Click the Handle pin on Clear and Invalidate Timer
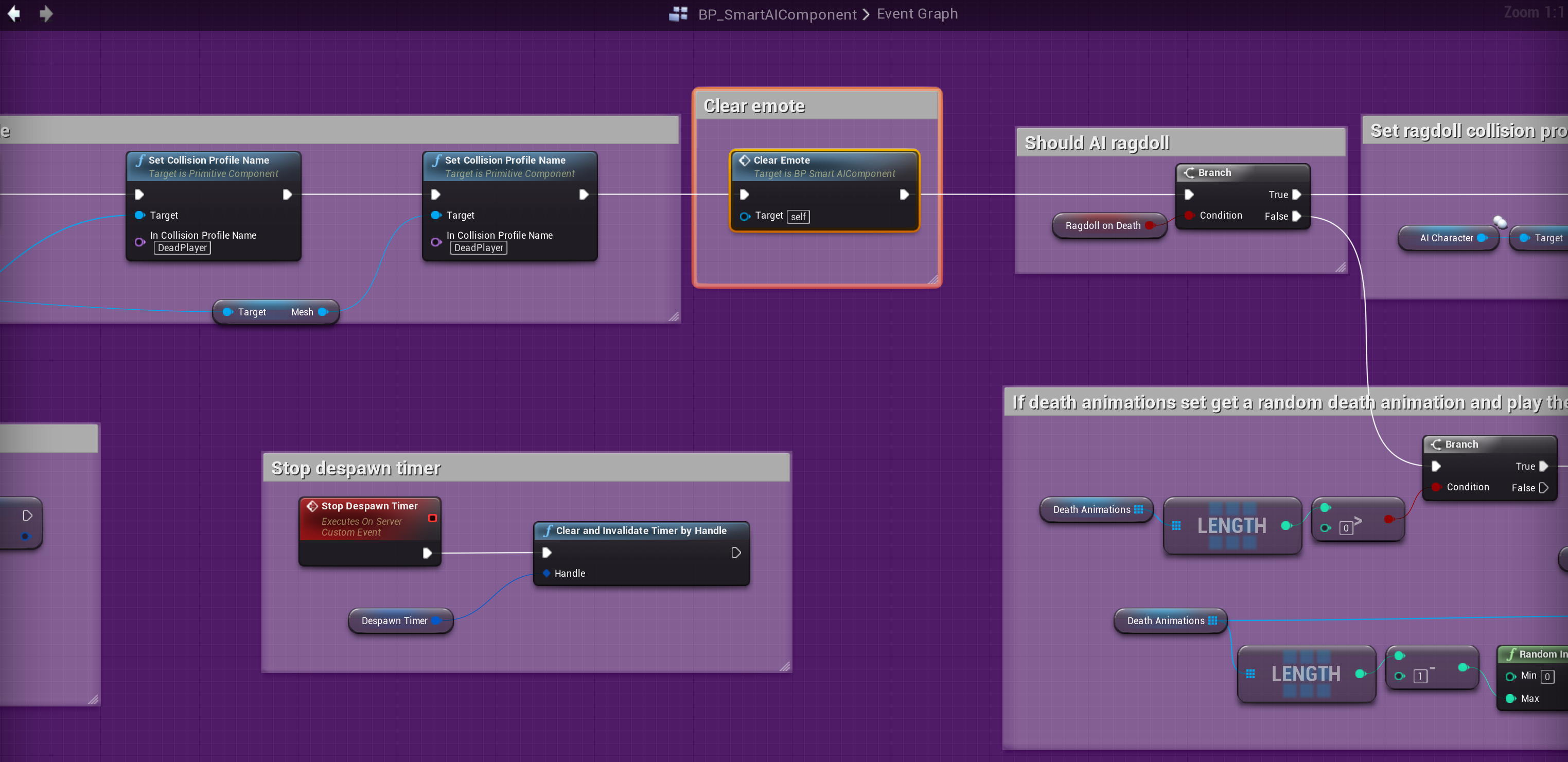The height and width of the screenshot is (762, 1568). pos(546,573)
